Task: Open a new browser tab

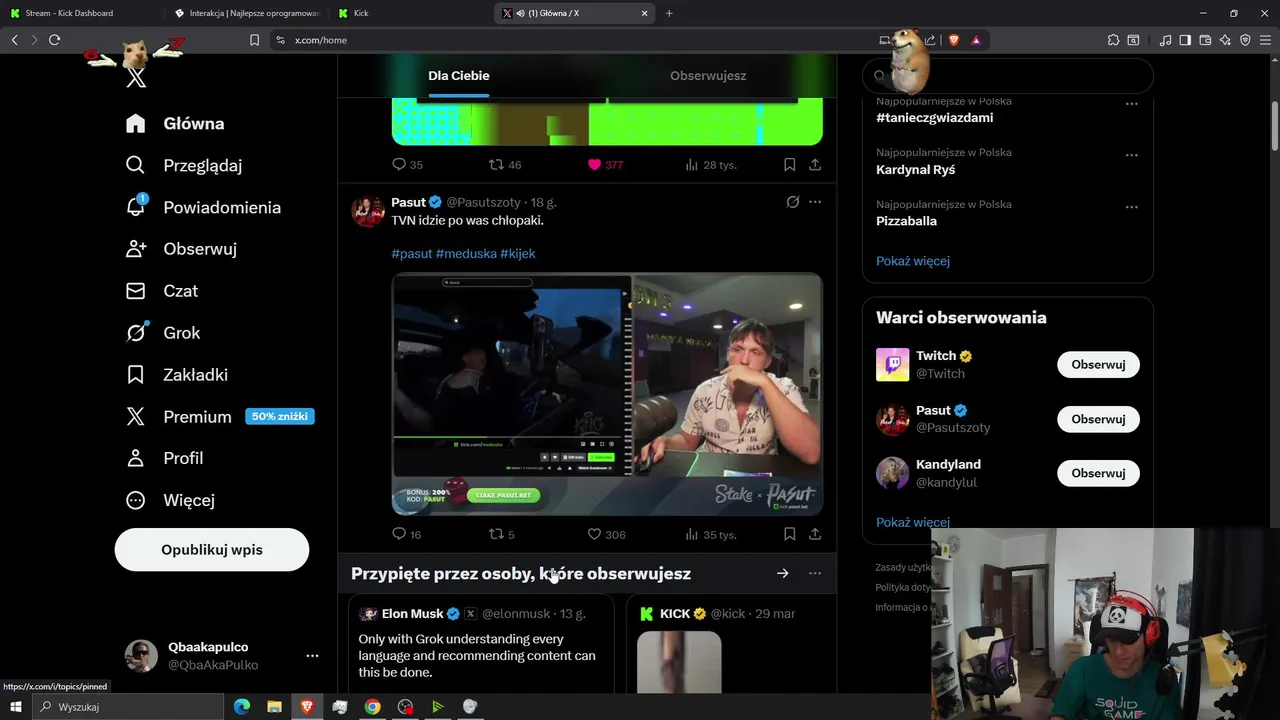Action: pos(669,13)
